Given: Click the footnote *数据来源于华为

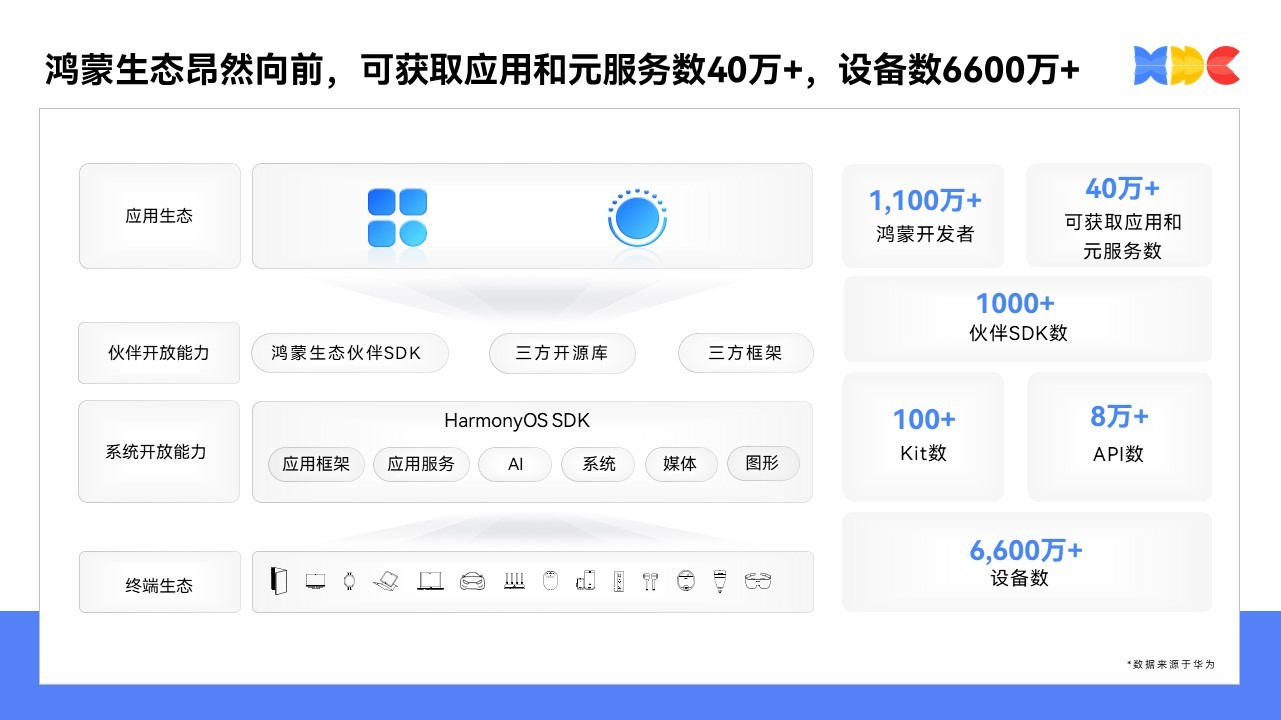Looking at the screenshot, I should [x=1170, y=663].
